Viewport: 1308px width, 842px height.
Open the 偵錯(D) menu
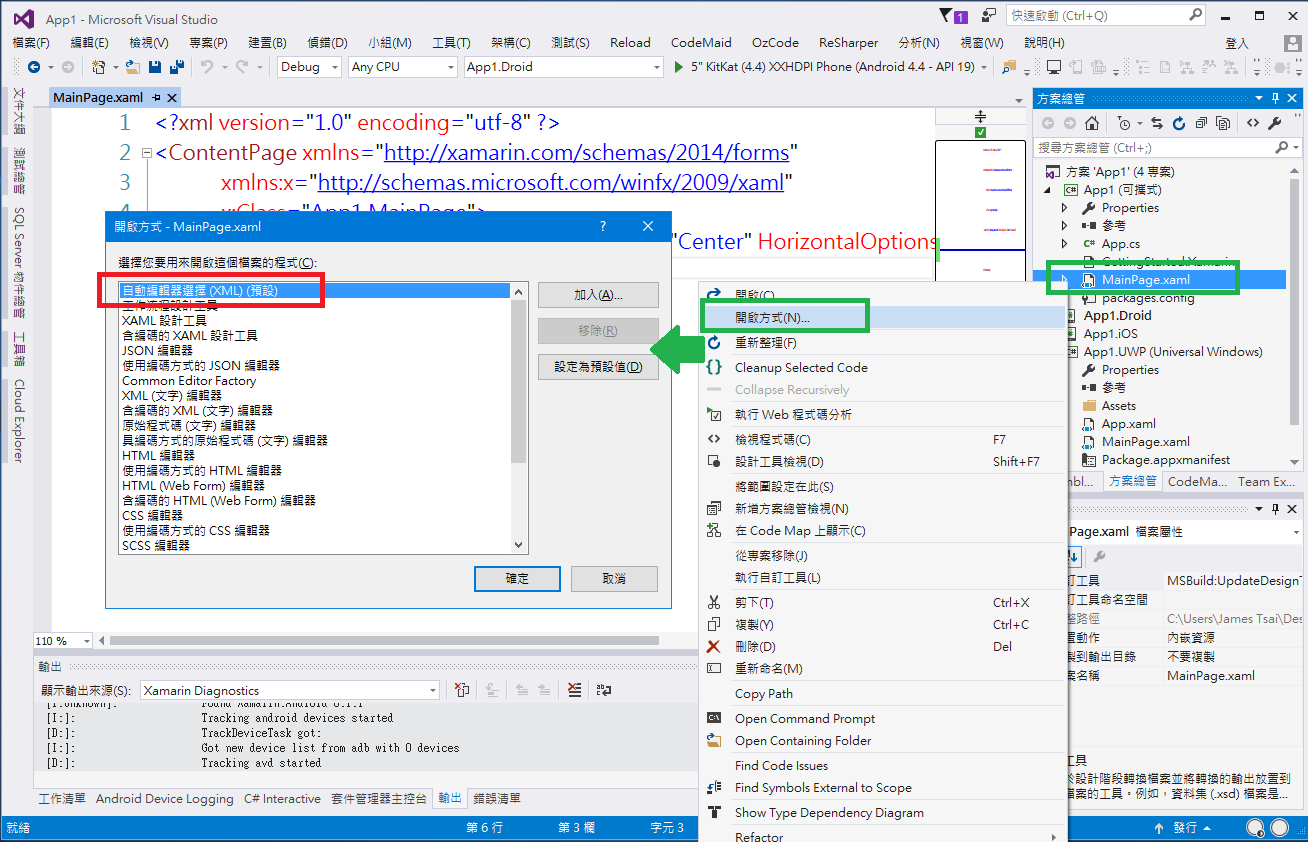327,43
